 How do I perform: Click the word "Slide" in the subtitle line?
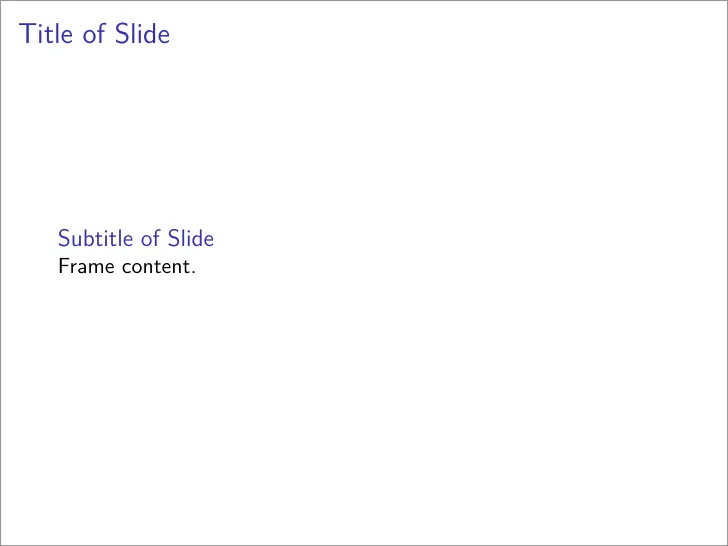pyautogui.click(x=191, y=238)
